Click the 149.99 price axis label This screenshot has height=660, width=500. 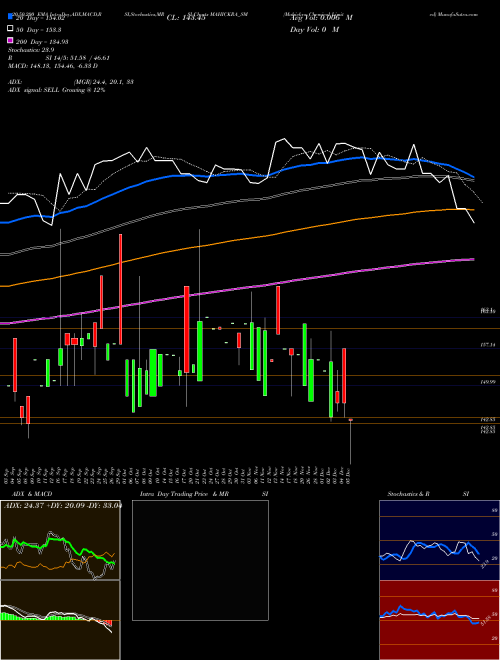pos(488,382)
